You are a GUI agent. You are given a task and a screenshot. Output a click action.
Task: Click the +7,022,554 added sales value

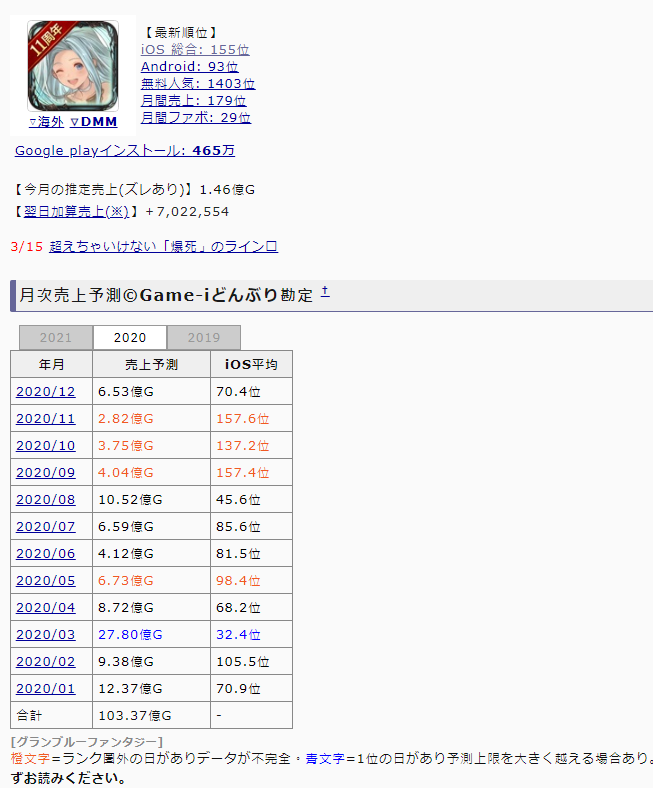coord(187,212)
